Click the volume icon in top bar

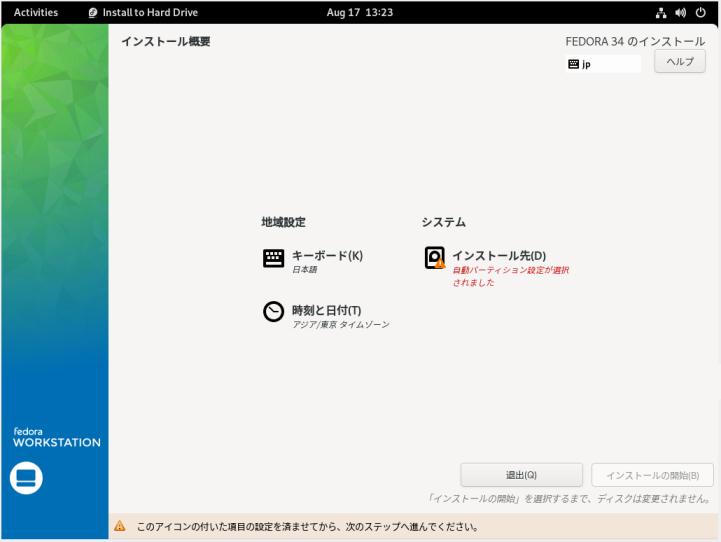[x=681, y=12]
